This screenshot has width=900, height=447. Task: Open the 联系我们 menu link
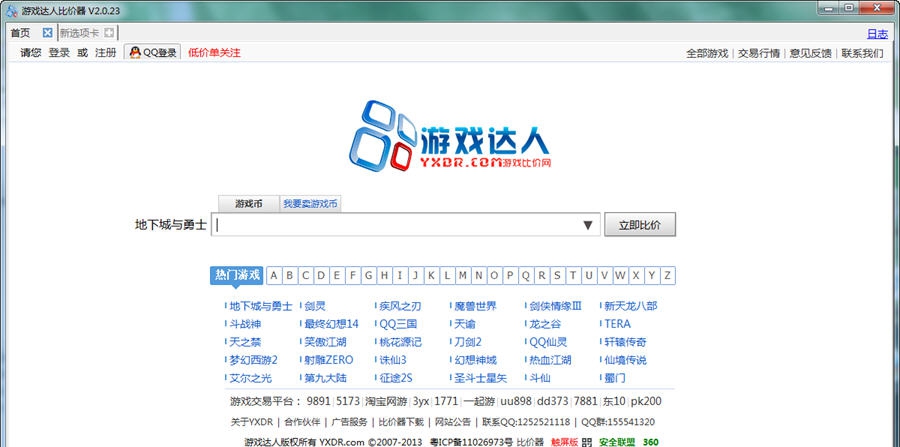862,53
